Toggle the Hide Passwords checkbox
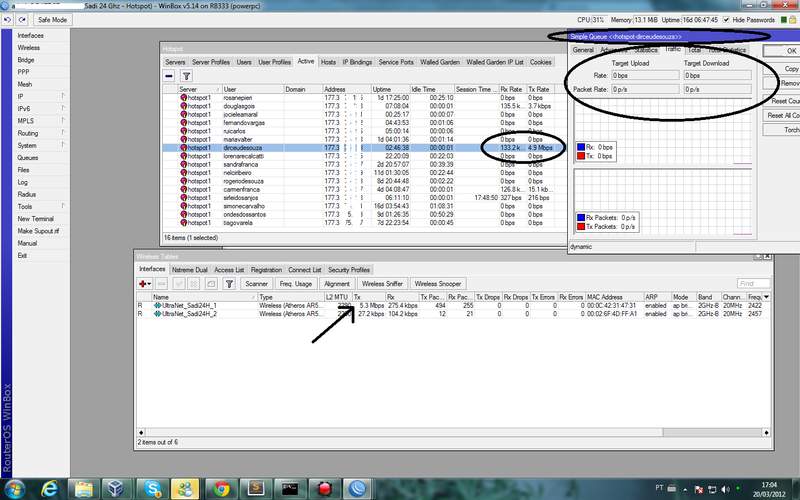The image size is (800, 500). point(726,20)
